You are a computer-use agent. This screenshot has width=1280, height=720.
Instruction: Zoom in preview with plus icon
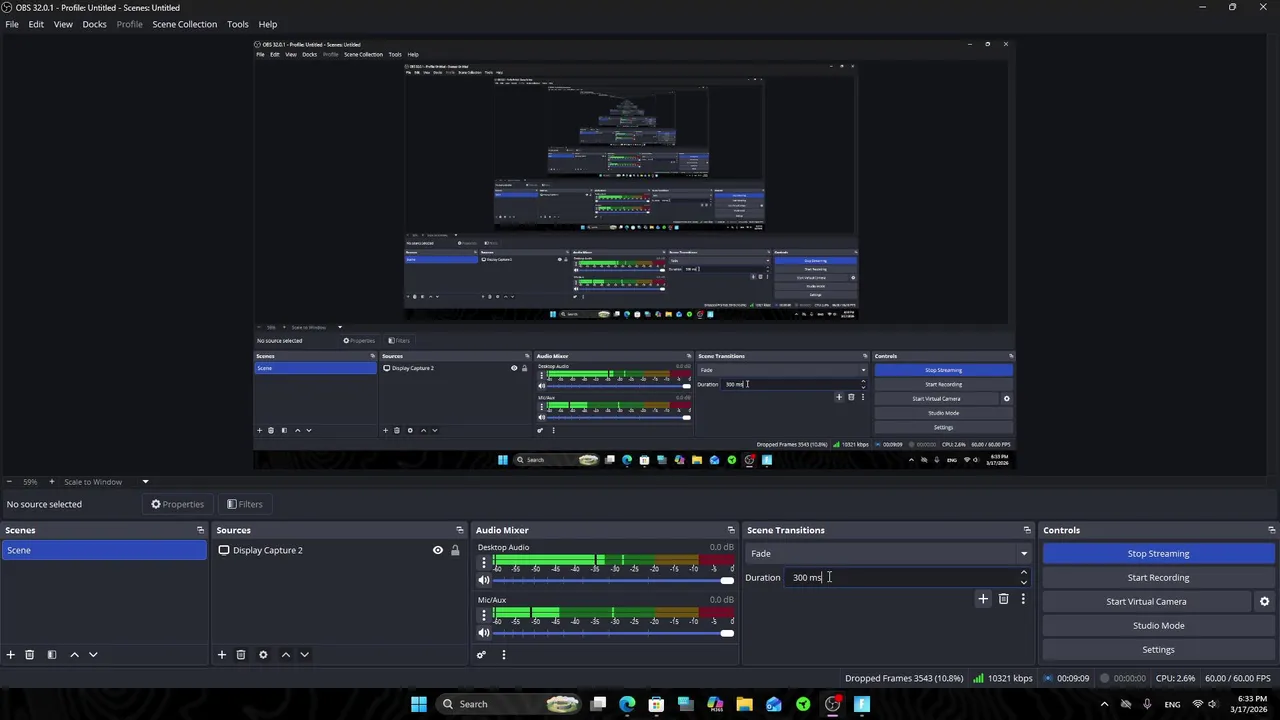52,482
